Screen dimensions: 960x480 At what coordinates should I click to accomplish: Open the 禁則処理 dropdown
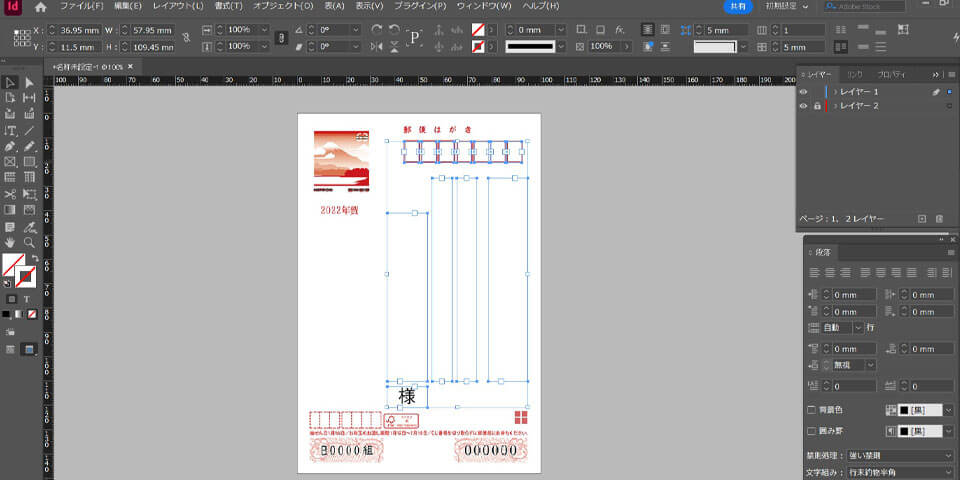(900, 455)
